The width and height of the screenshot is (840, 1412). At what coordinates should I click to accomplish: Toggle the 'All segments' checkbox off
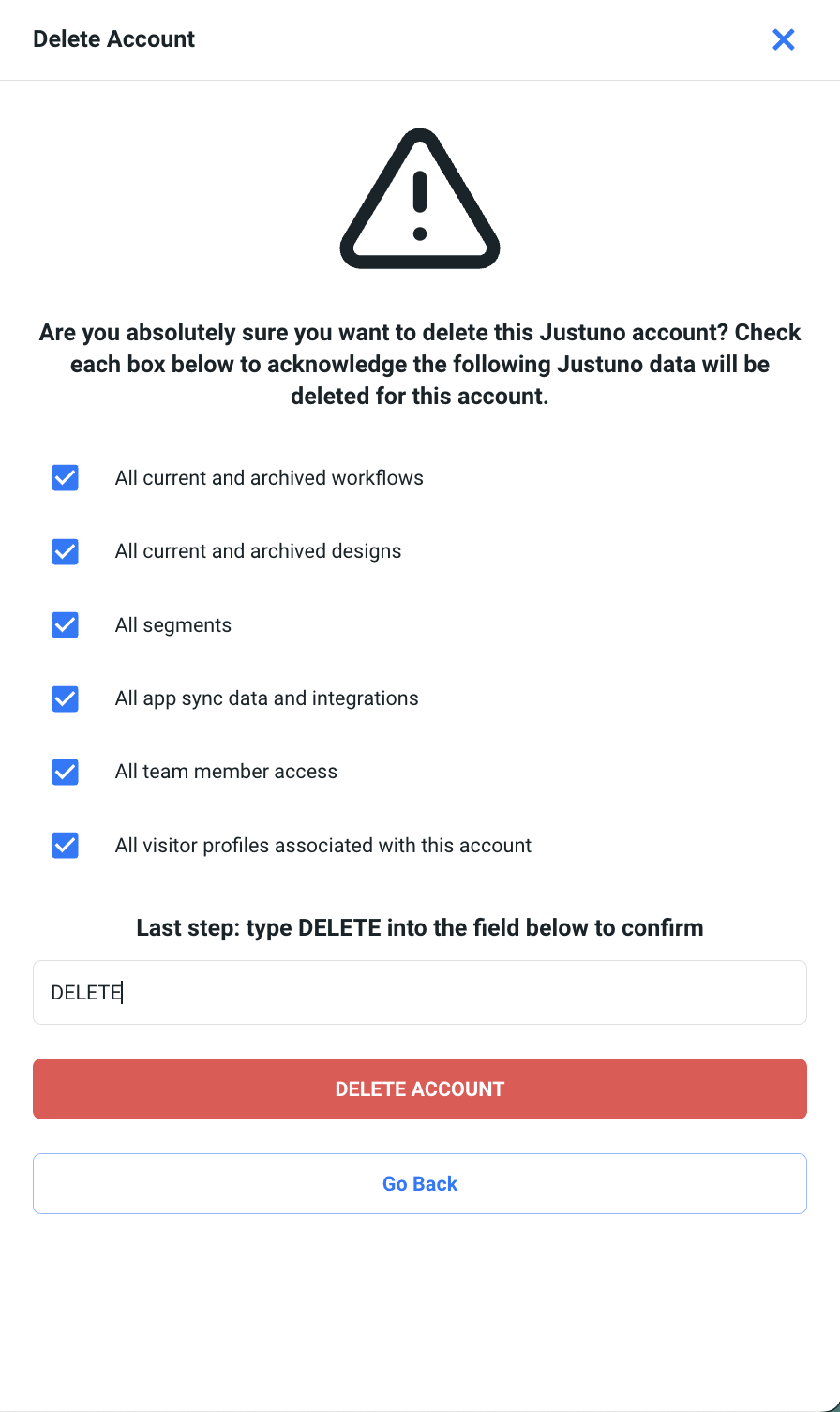pos(65,624)
